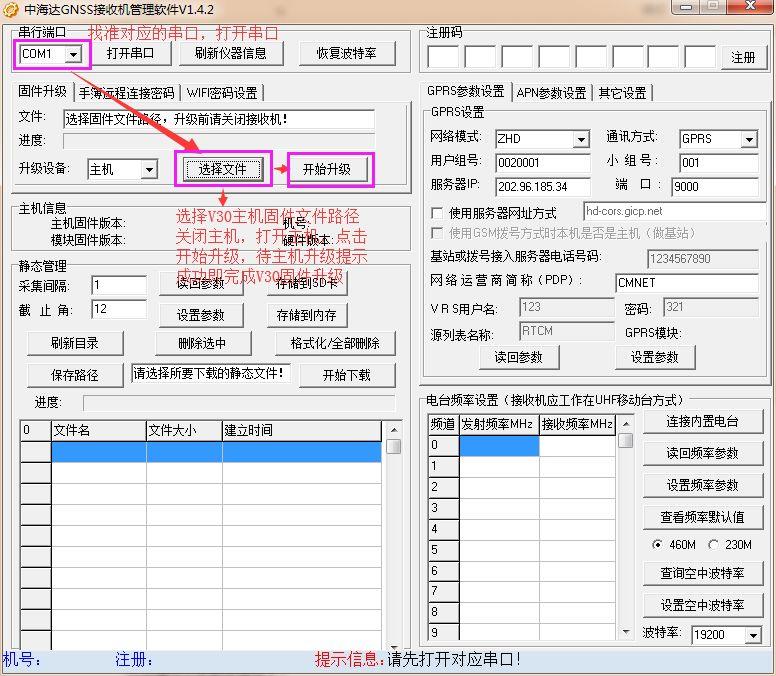Click 刷新目录 button
The width and height of the screenshot is (776, 676).
75,343
